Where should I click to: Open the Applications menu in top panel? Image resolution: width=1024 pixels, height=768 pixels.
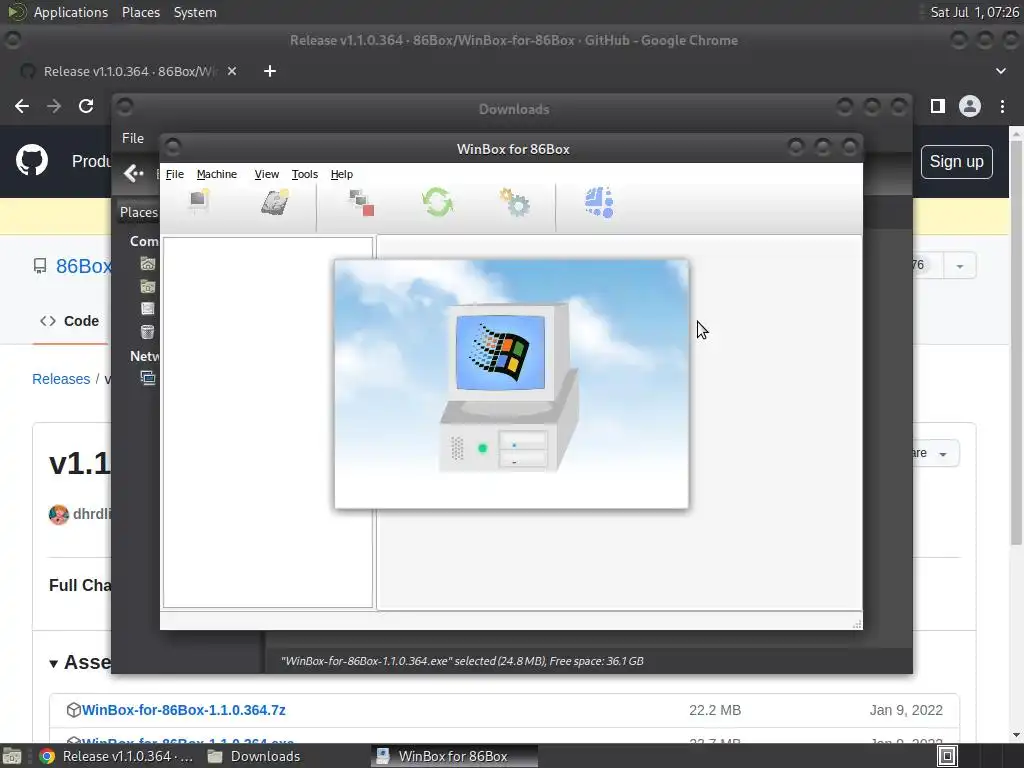pyautogui.click(x=71, y=12)
